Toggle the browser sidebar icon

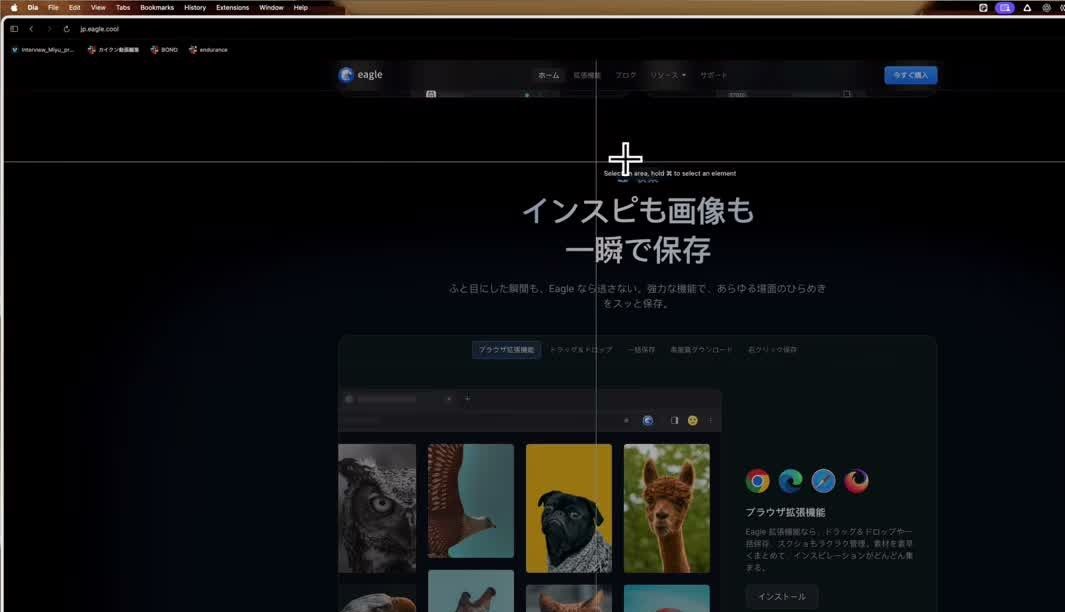coord(14,29)
